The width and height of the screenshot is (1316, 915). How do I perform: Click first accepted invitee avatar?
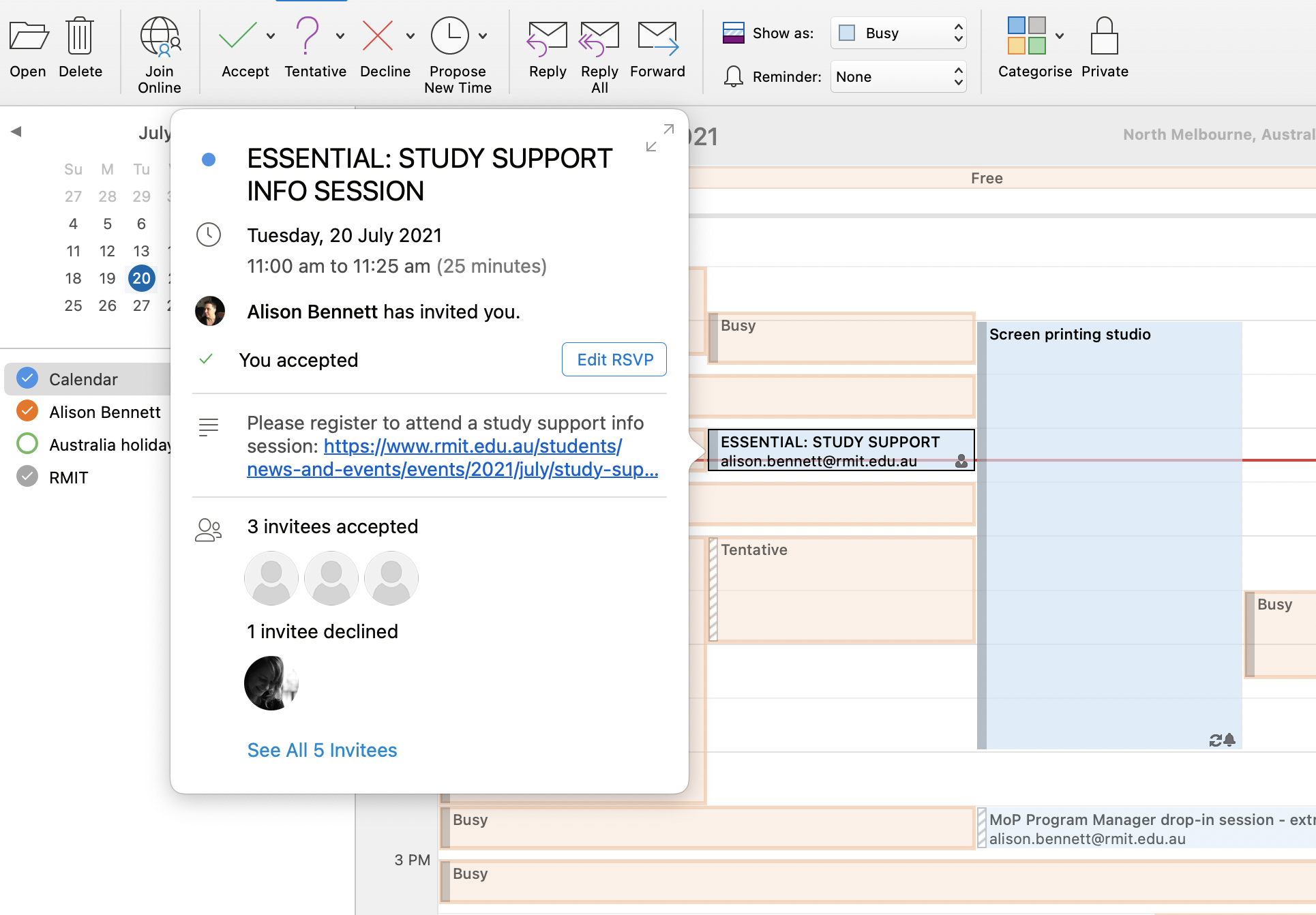(x=271, y=578)
